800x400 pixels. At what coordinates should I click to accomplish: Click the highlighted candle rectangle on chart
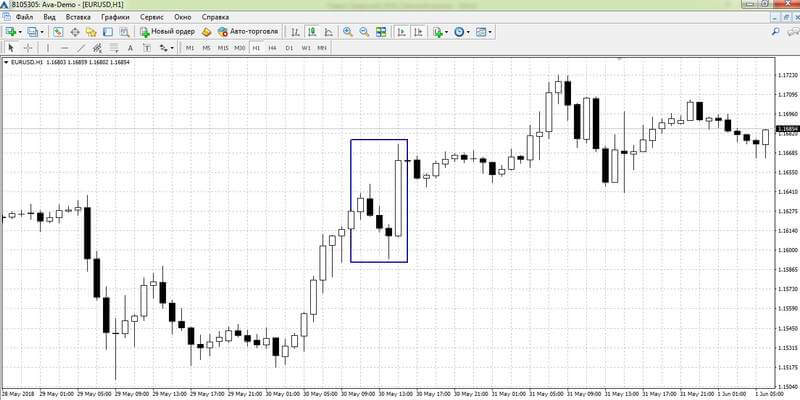click(x=379, y=201)
